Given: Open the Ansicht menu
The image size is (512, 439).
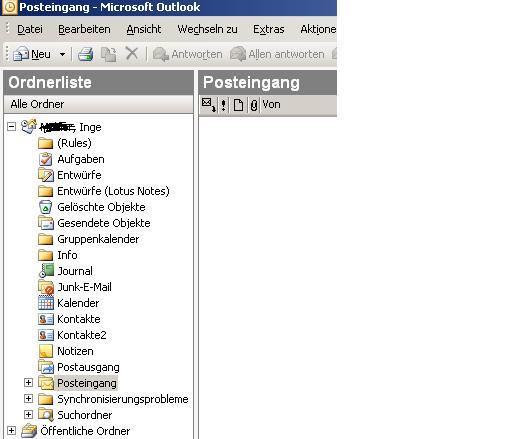Looking at the screenshot, I should pos(144,29).
